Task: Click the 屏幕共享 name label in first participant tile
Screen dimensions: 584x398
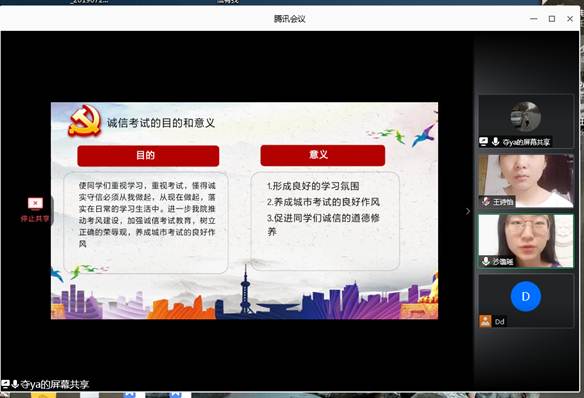Action: [526, 142]
